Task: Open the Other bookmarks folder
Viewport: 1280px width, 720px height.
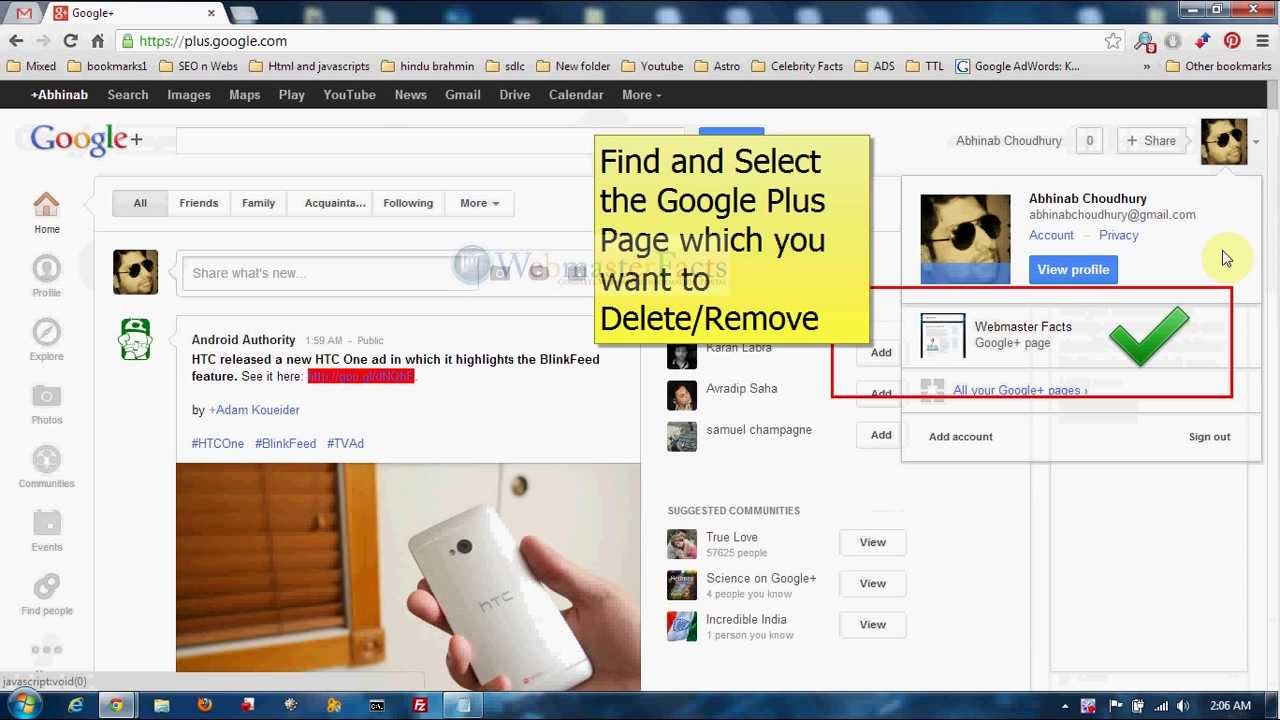Action: (1218, 66)
